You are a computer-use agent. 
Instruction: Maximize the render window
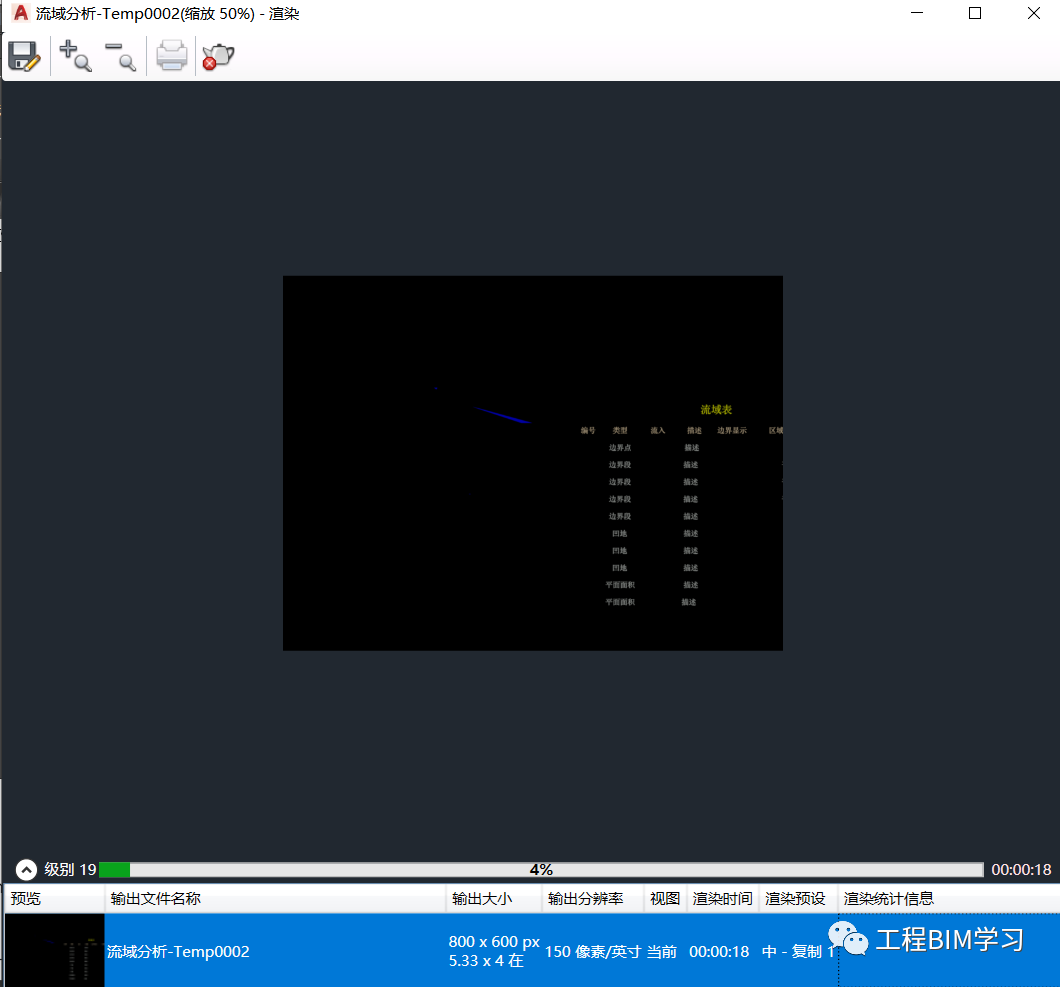pos(975,14)
